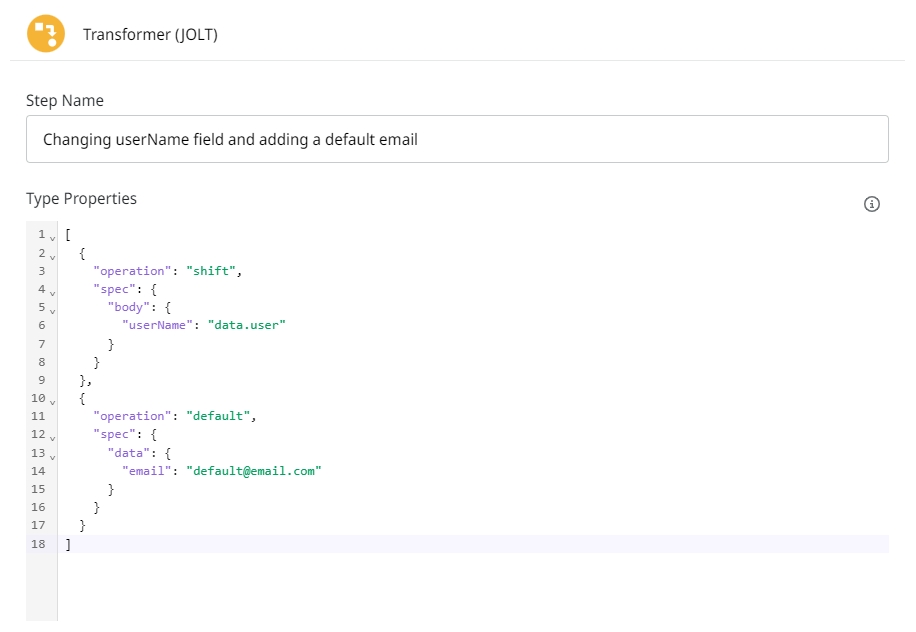Open the Type Properties info icon

pos(871,204)
